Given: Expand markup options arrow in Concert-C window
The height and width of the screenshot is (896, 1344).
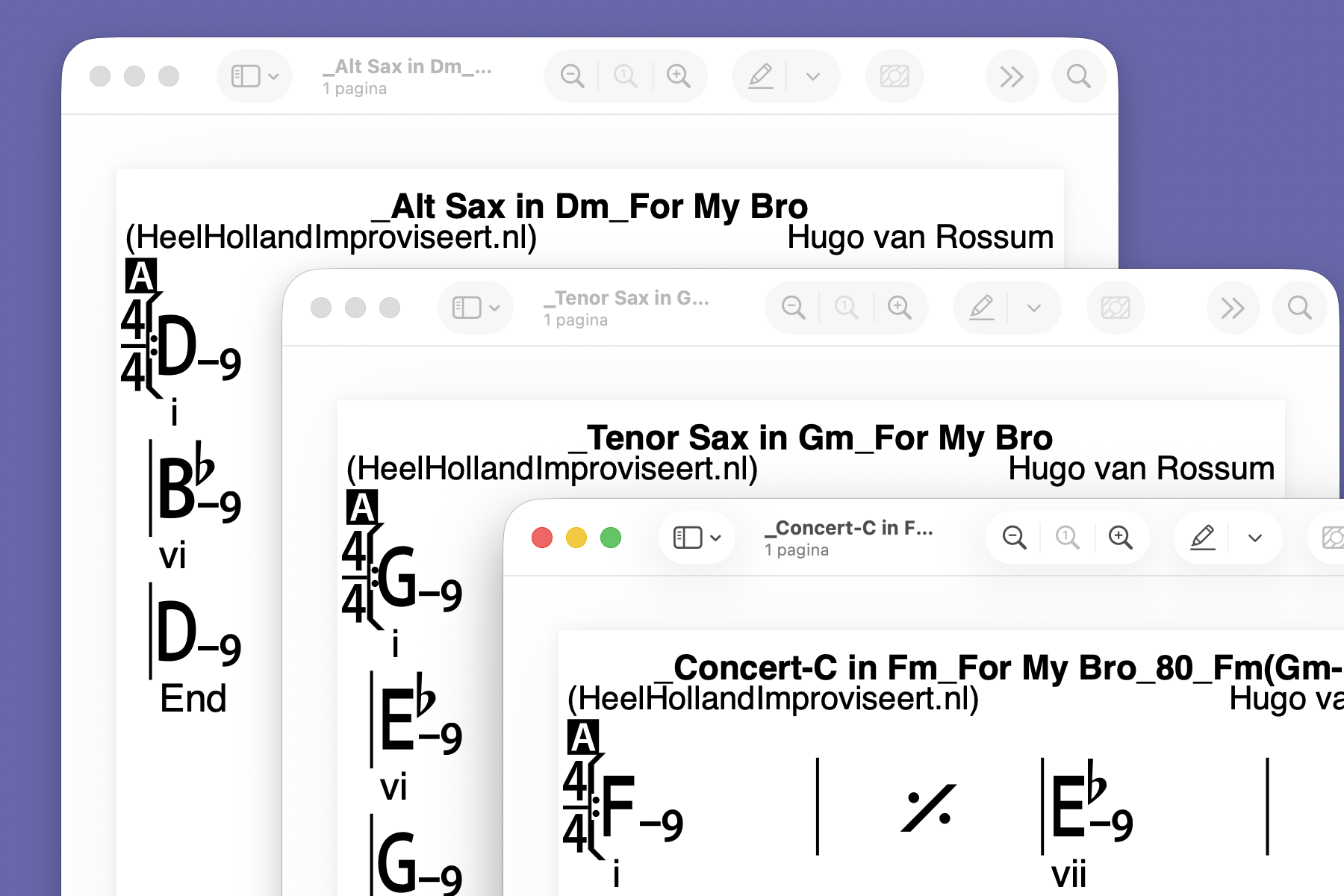Looking at the screenshot, I should pos(1255,538).
